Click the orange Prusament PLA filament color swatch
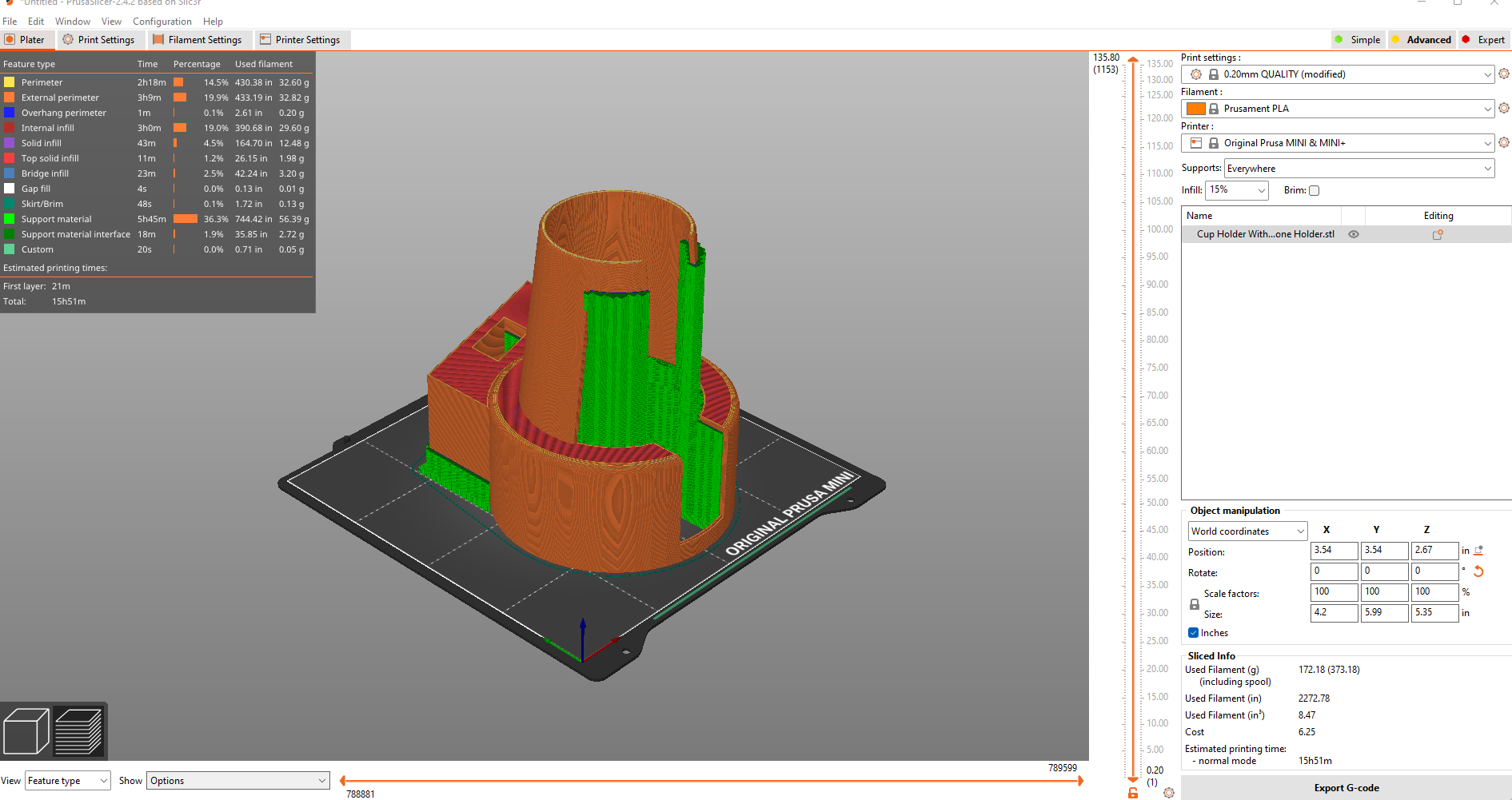Screen dimensions: 1512x800 click(1195, 108)
